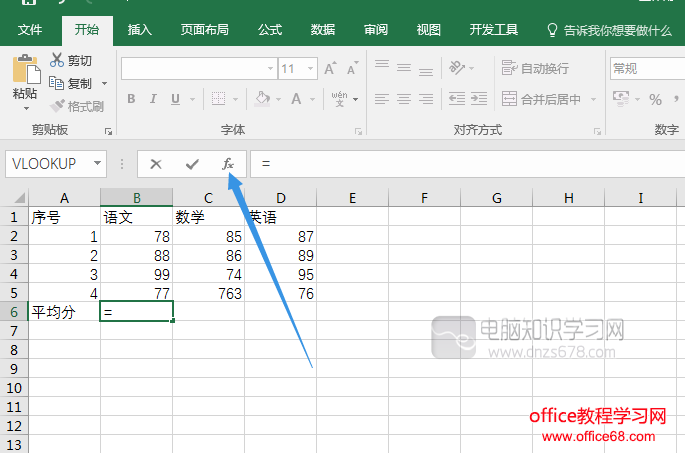Click Increase Font Size icon
685x453 pixels.
click(x=330, y=68)
